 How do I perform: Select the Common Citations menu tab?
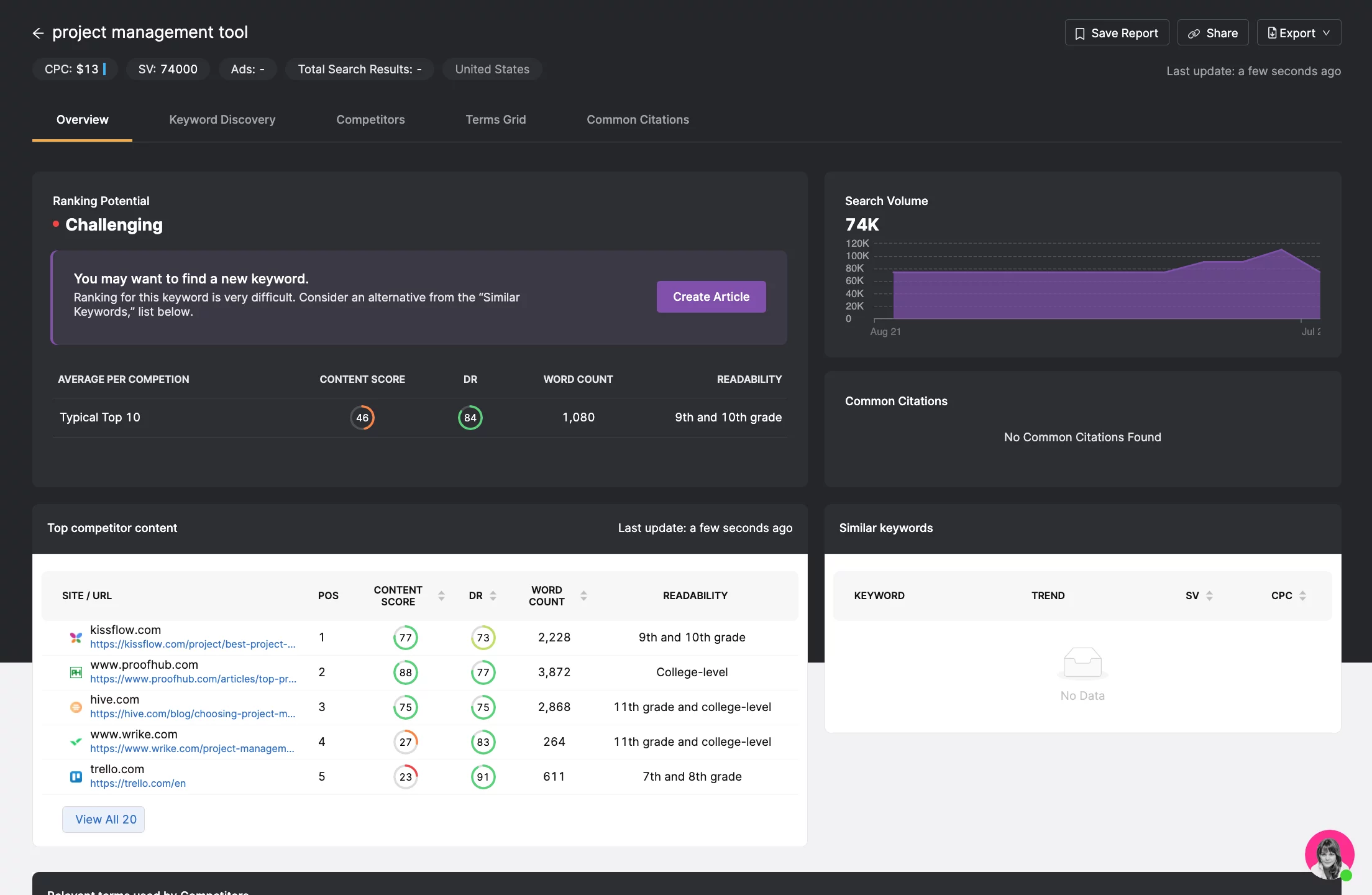(x=638, y=119)
